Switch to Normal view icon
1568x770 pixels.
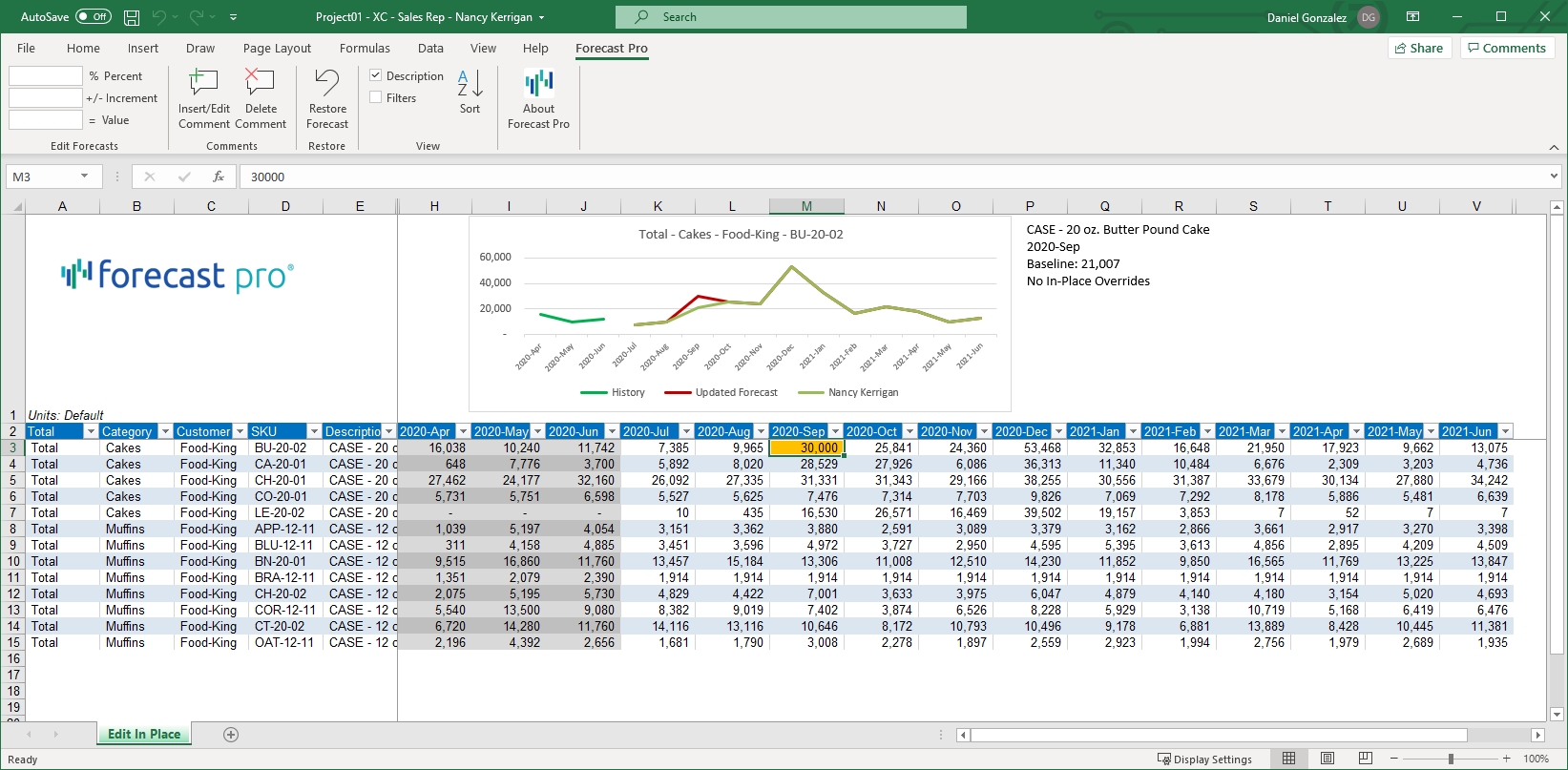[x=1288, y=759]
